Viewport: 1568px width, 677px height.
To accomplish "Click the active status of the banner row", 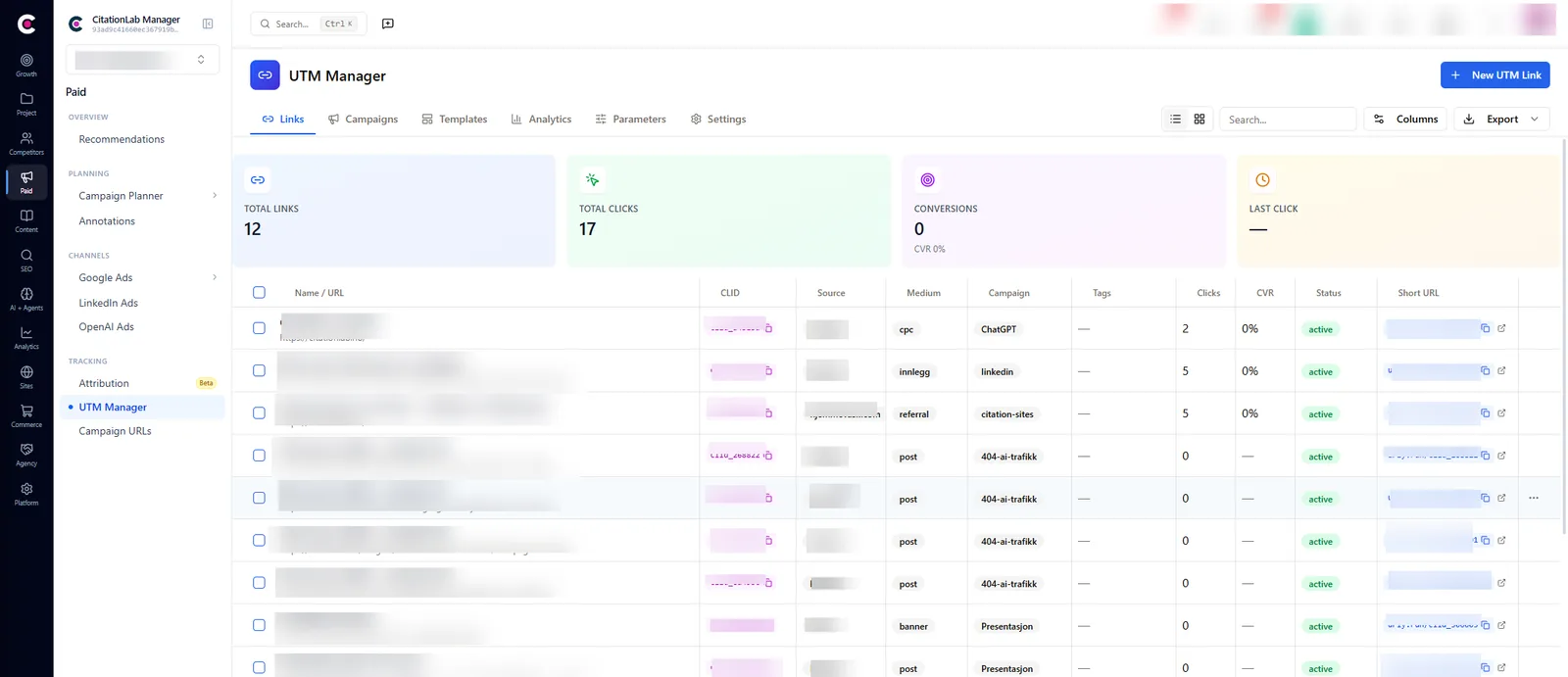I will click(x=1320, y=626).
